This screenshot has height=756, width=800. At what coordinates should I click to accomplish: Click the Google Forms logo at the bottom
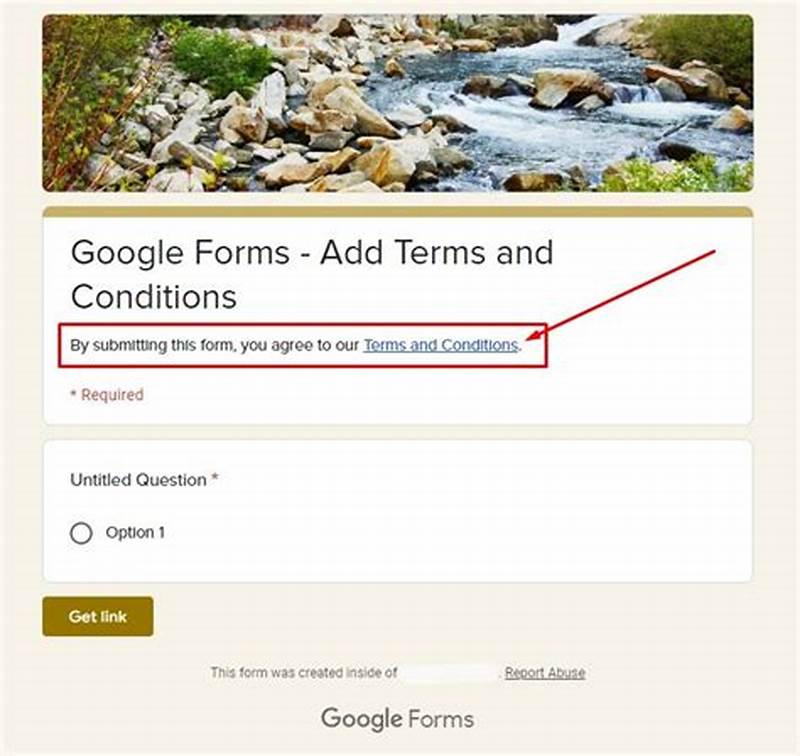(399, 719)
